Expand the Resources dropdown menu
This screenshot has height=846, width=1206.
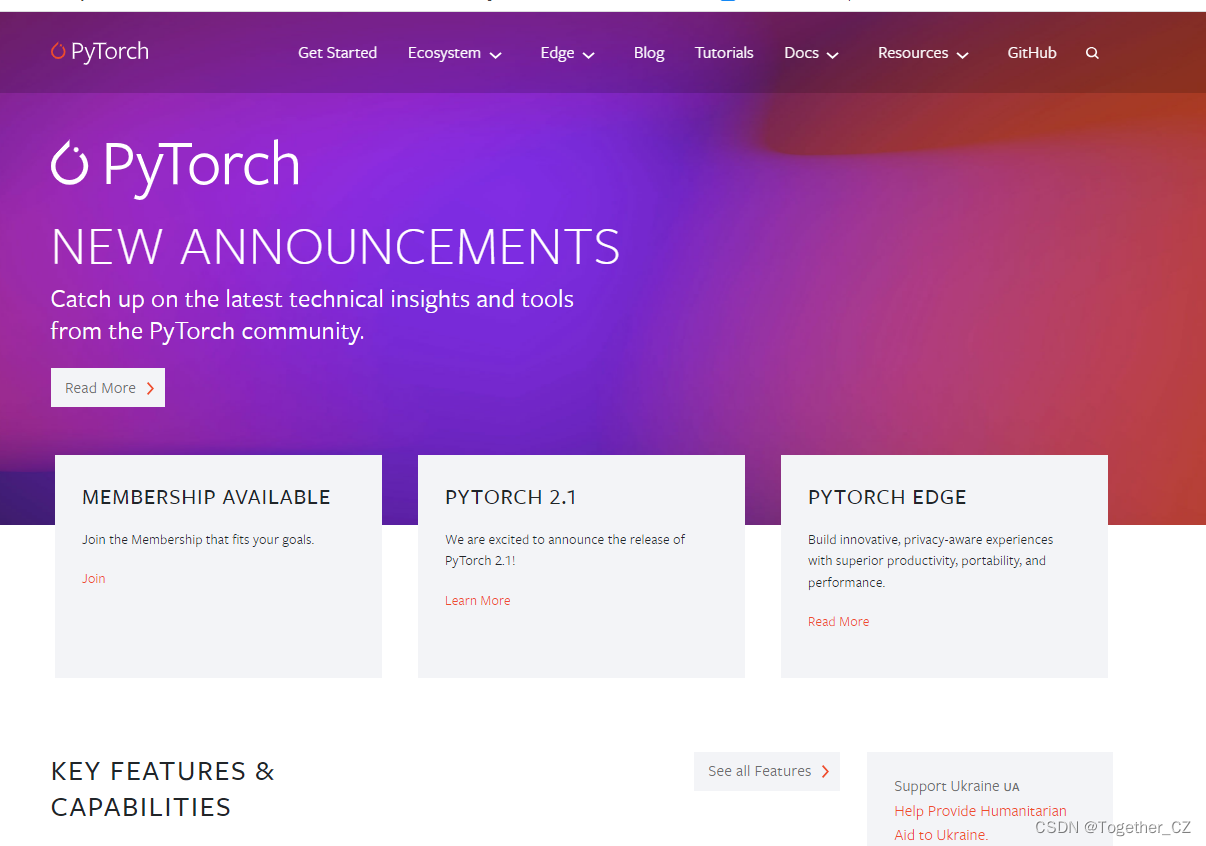tap(924, 53)
